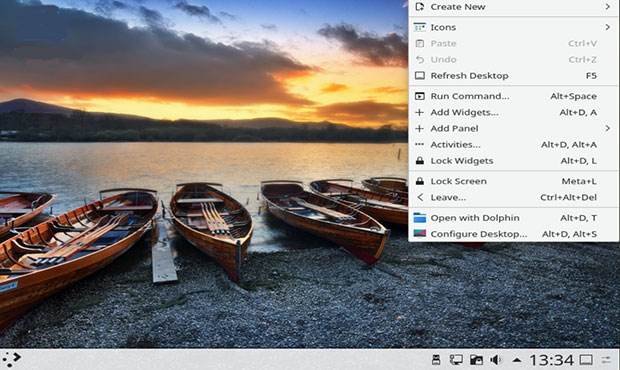Image resolution: width=620 pixels, height=370 pixels.
Task: Click the Alt+D, Alt+S shortcut text
Action: 569,234
